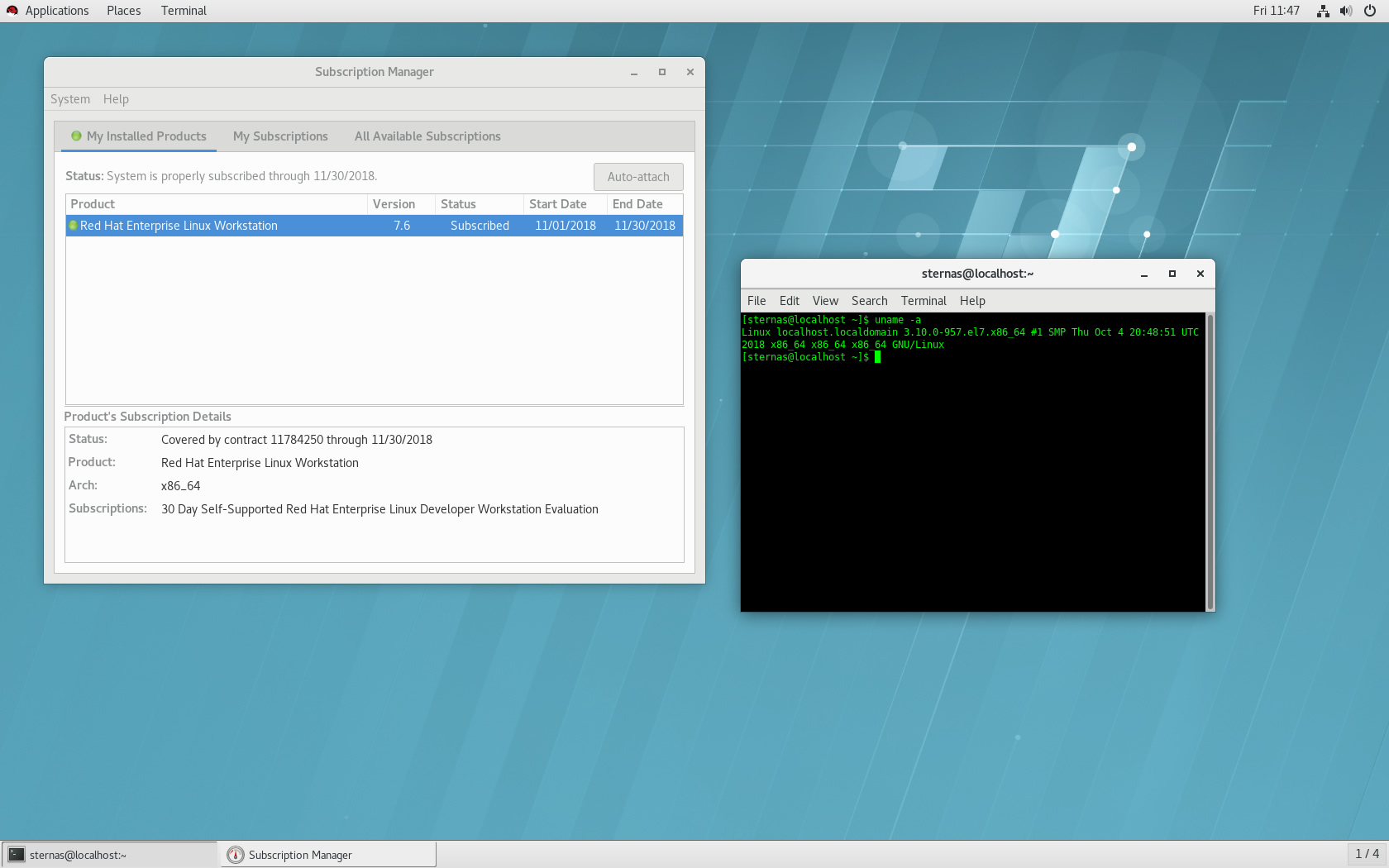1389x868 pixels.
Task: Click the Subscription Manager title bar
Action: [x=375, y=72]
